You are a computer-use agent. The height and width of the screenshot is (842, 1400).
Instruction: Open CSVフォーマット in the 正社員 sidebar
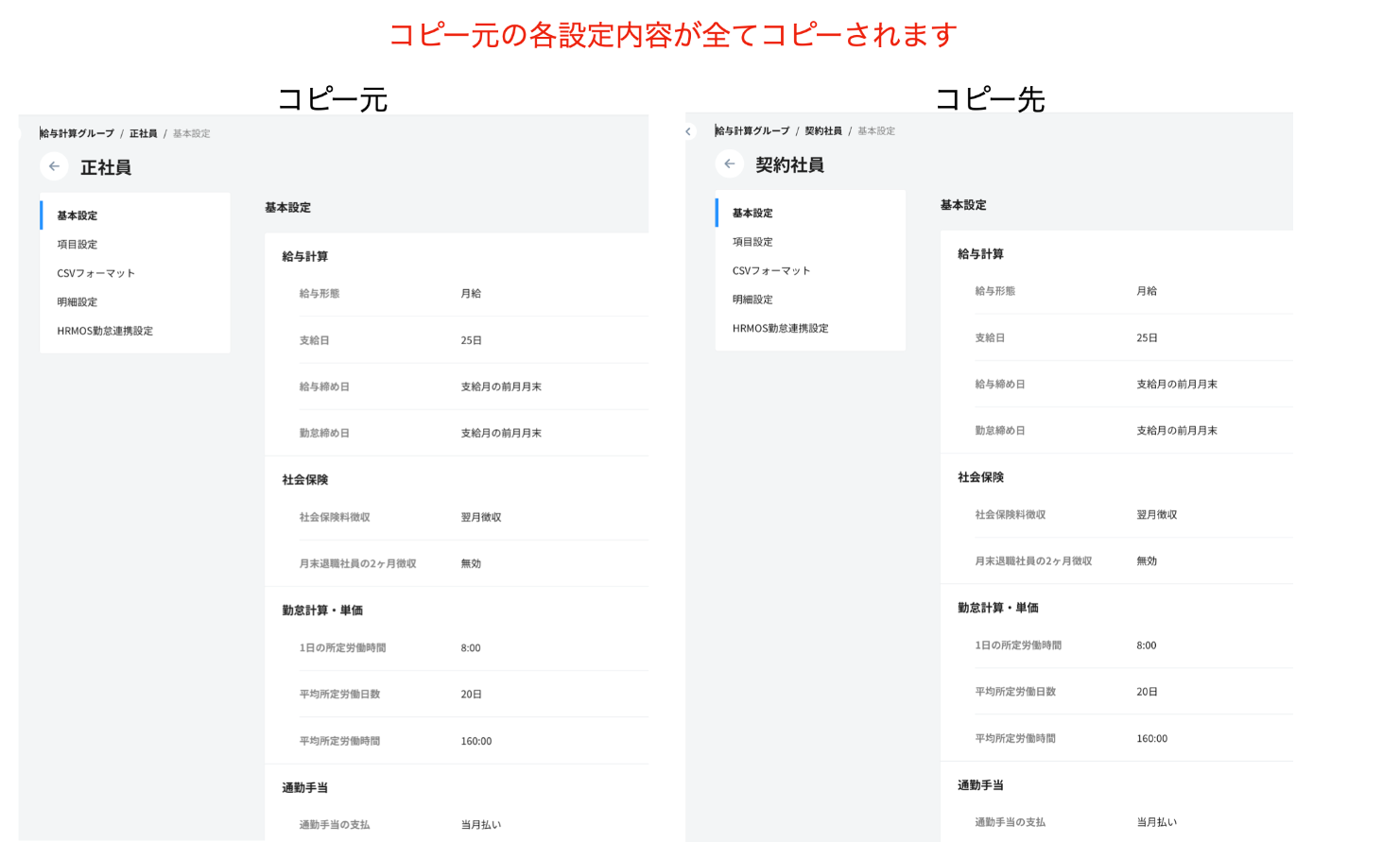95,273
